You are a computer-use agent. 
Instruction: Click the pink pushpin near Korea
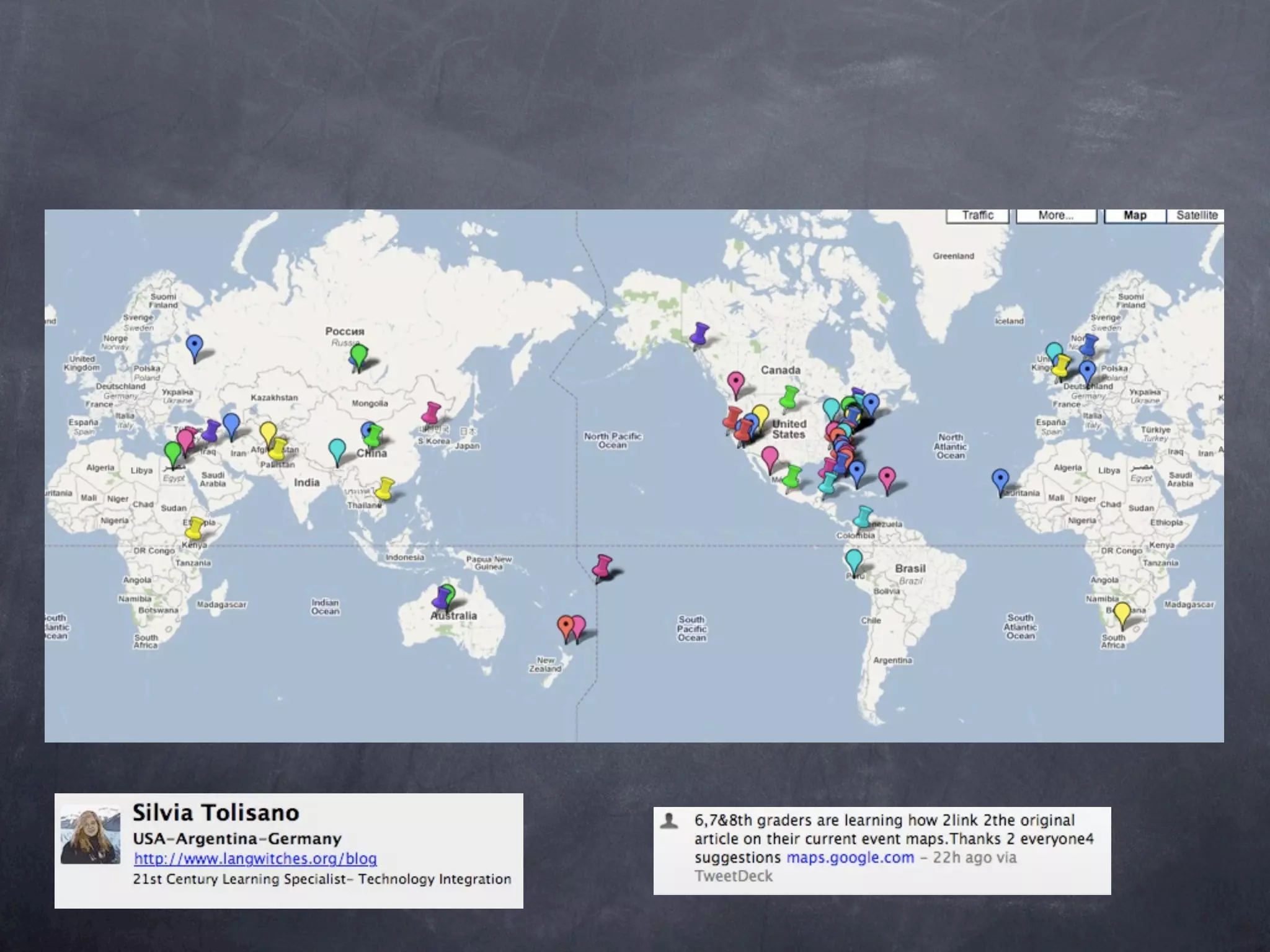pyautogui.click(x=431, y=413)
